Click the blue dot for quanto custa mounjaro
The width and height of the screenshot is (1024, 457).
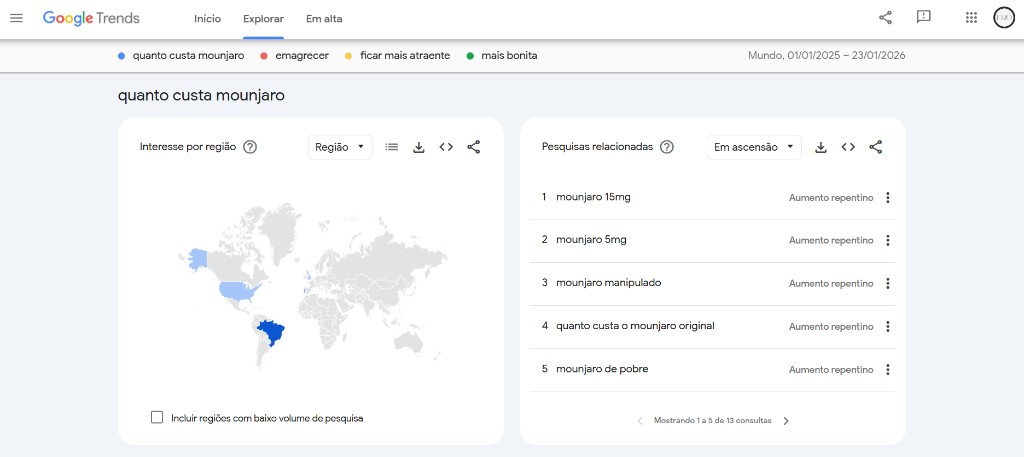[122, 56]
